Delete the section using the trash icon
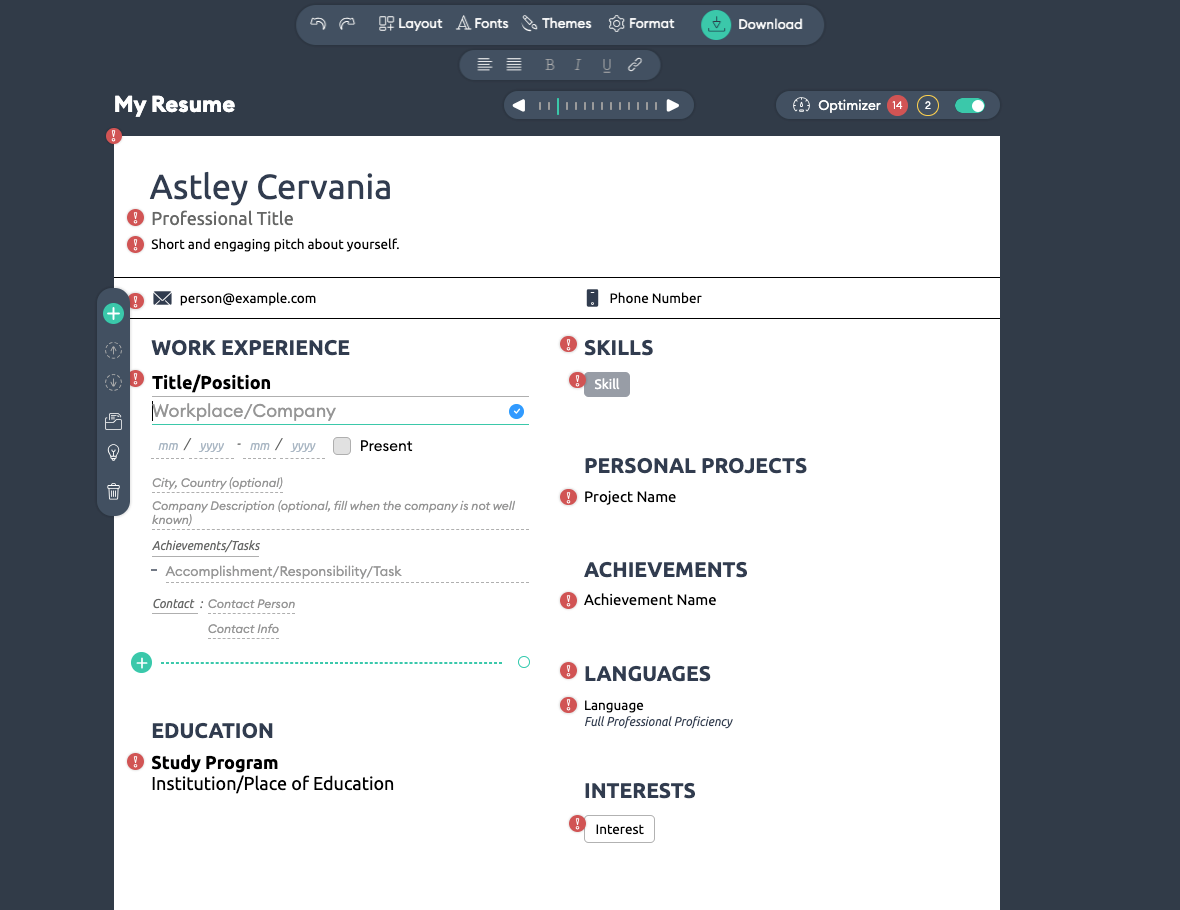 pos(113,491)
